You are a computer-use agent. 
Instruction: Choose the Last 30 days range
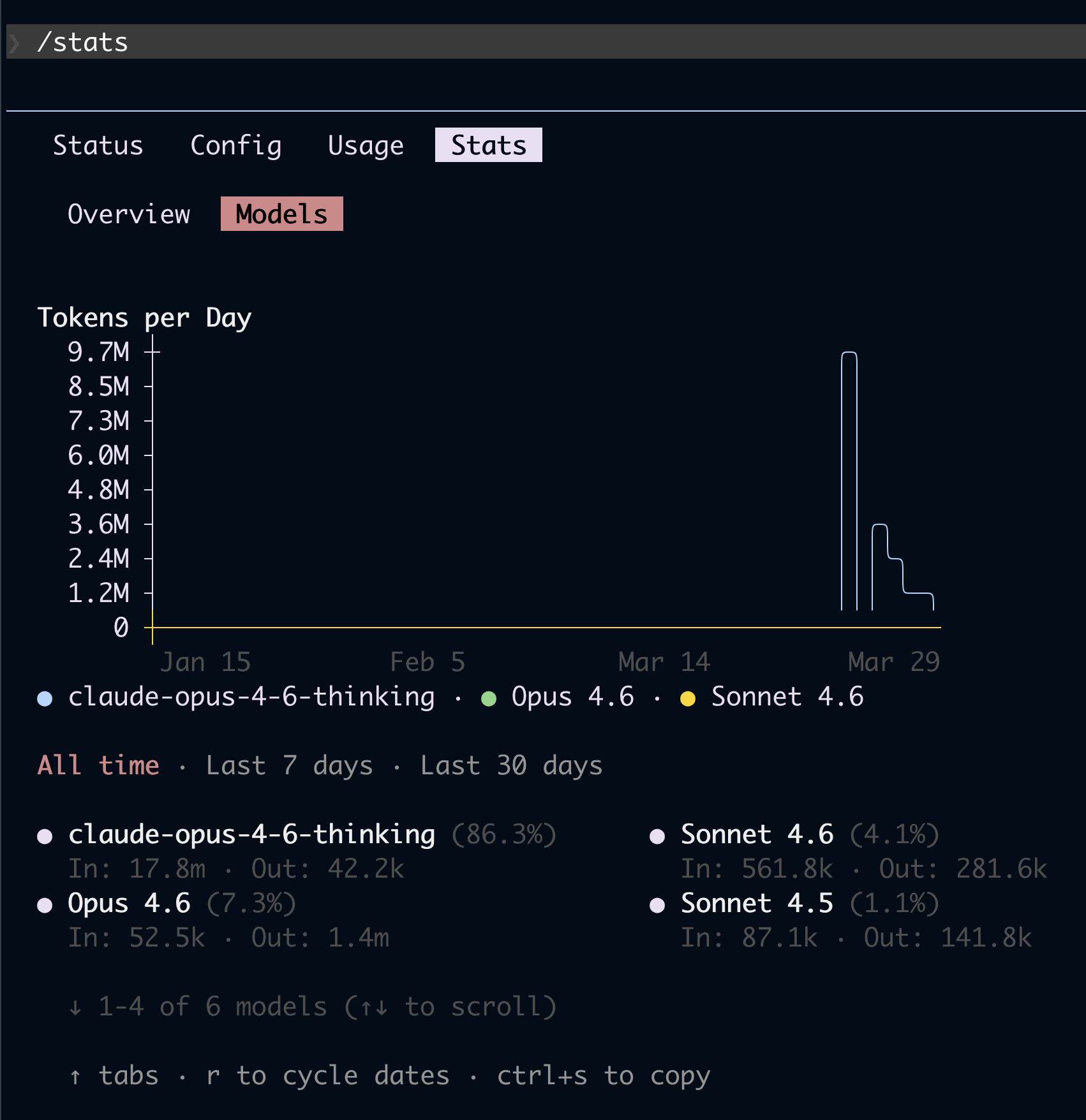[x=511, y=765]
